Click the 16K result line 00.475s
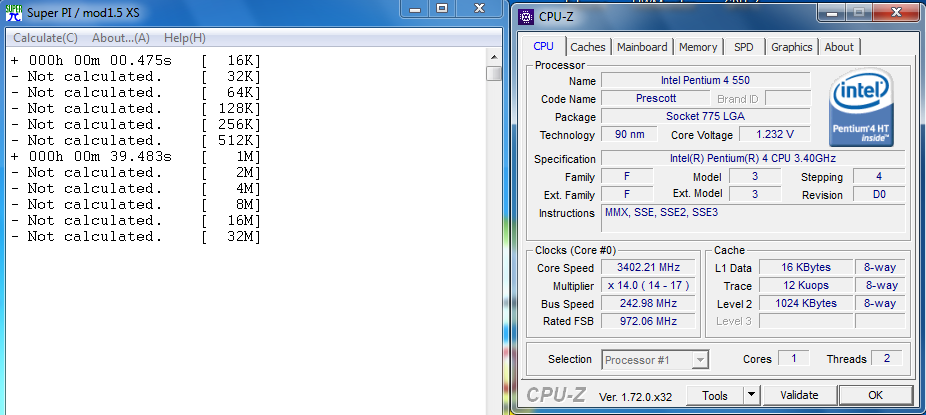Image resolution: width=926 pixels, height=415 pixels. pos(136,61)
